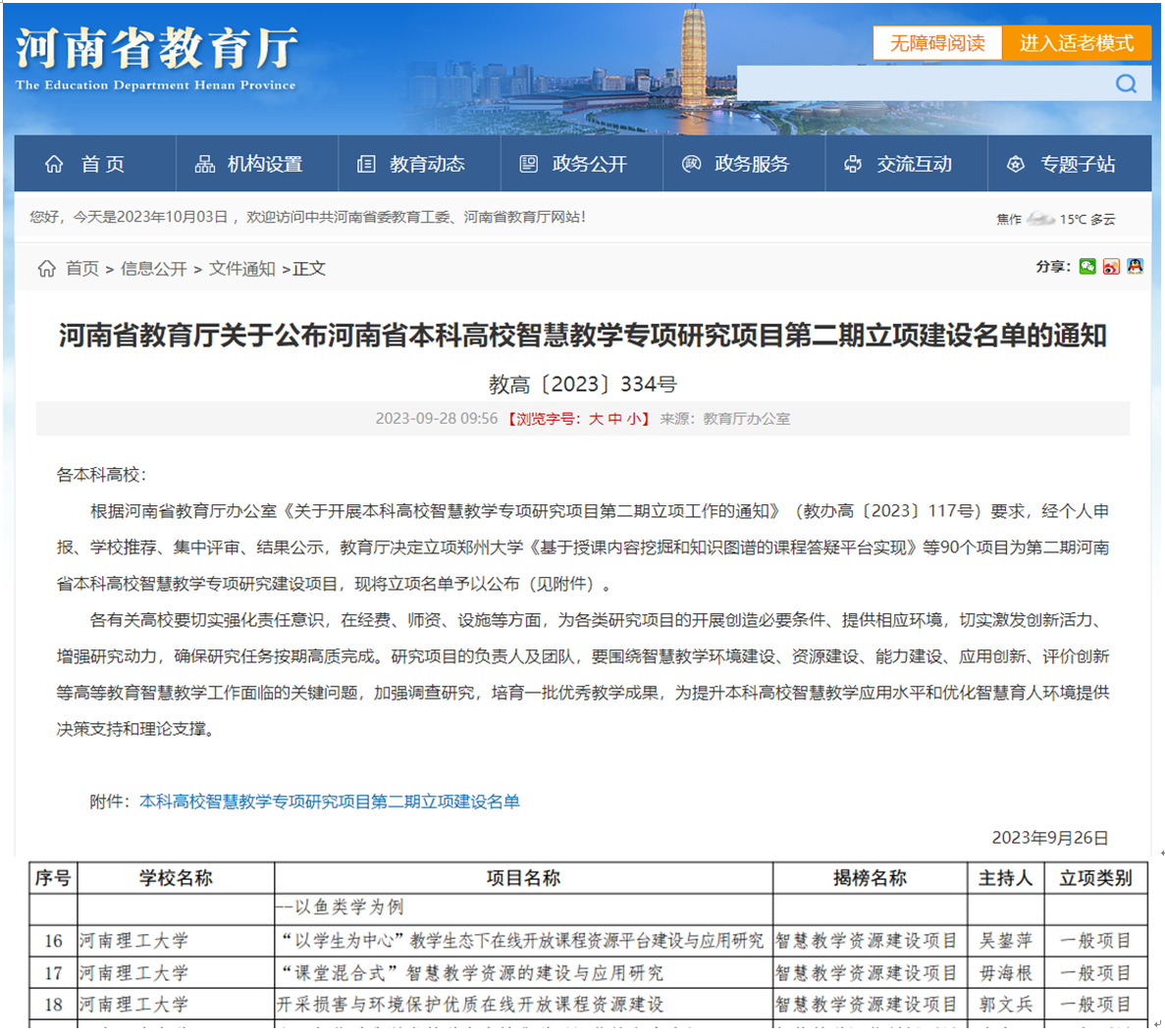Open 首页 in the navigation bar

coord(85,164)
